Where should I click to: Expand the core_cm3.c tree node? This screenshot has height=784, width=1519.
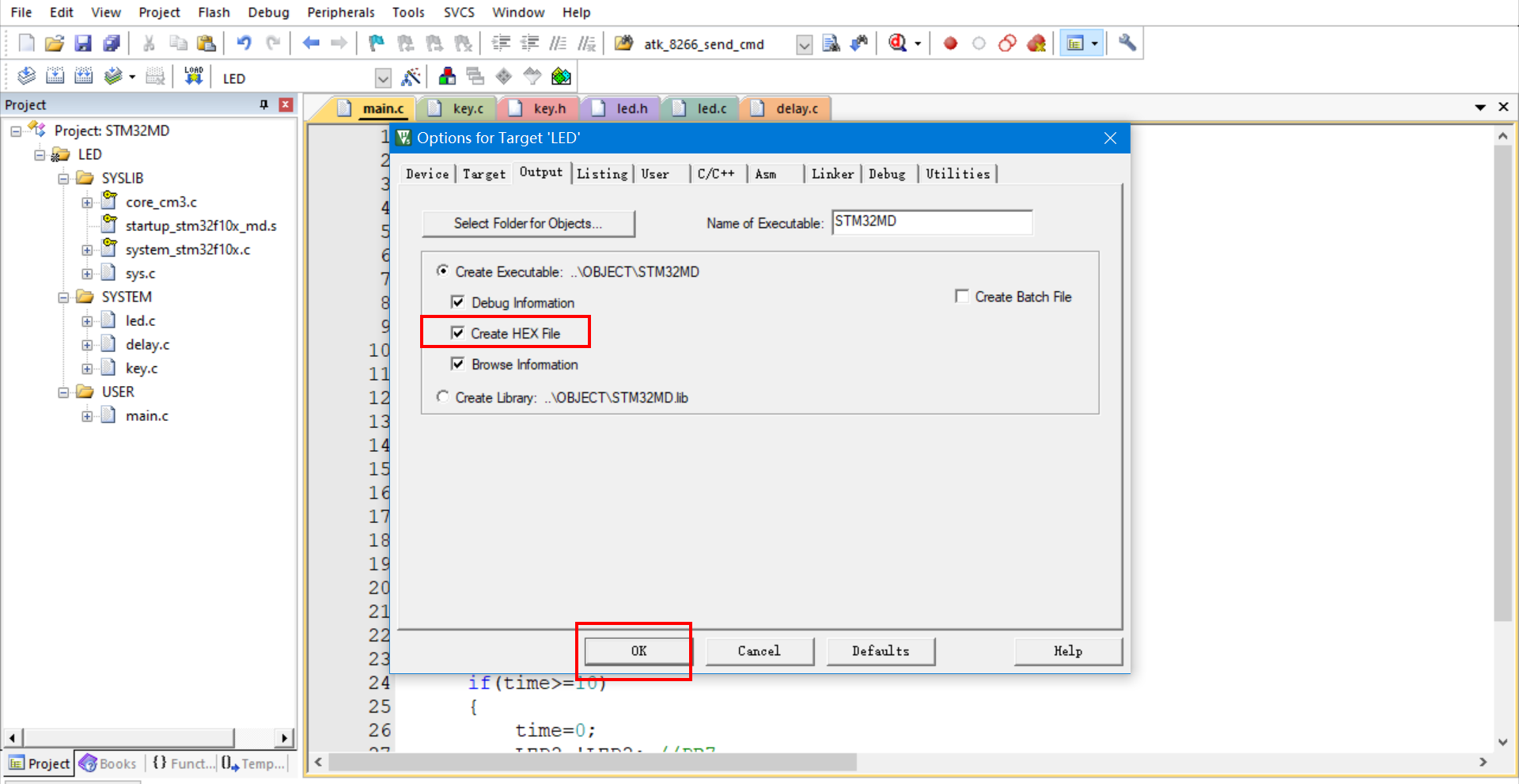(x=87, y=203)
